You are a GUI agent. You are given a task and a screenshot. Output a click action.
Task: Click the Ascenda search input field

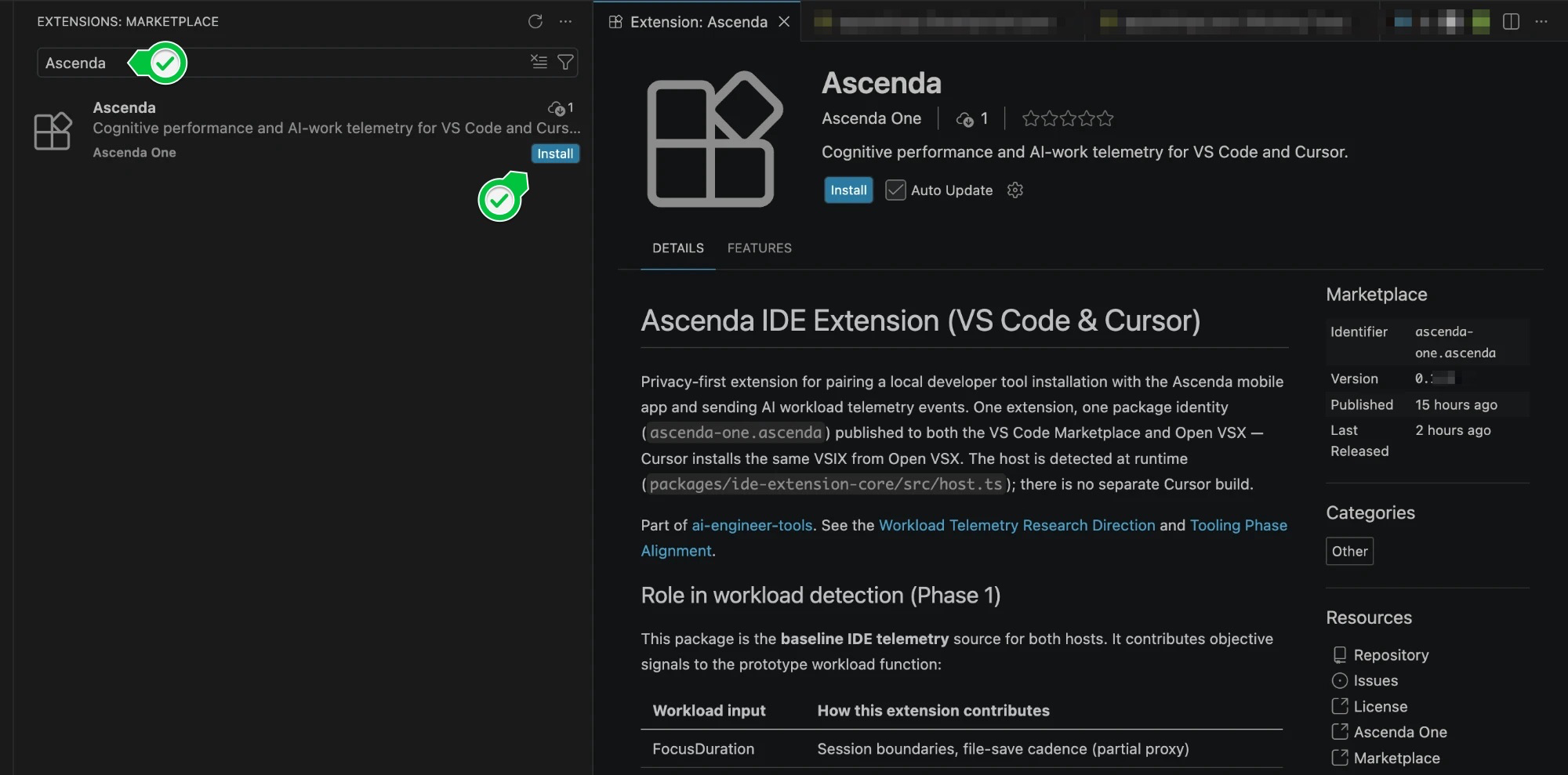pos(307,63)
